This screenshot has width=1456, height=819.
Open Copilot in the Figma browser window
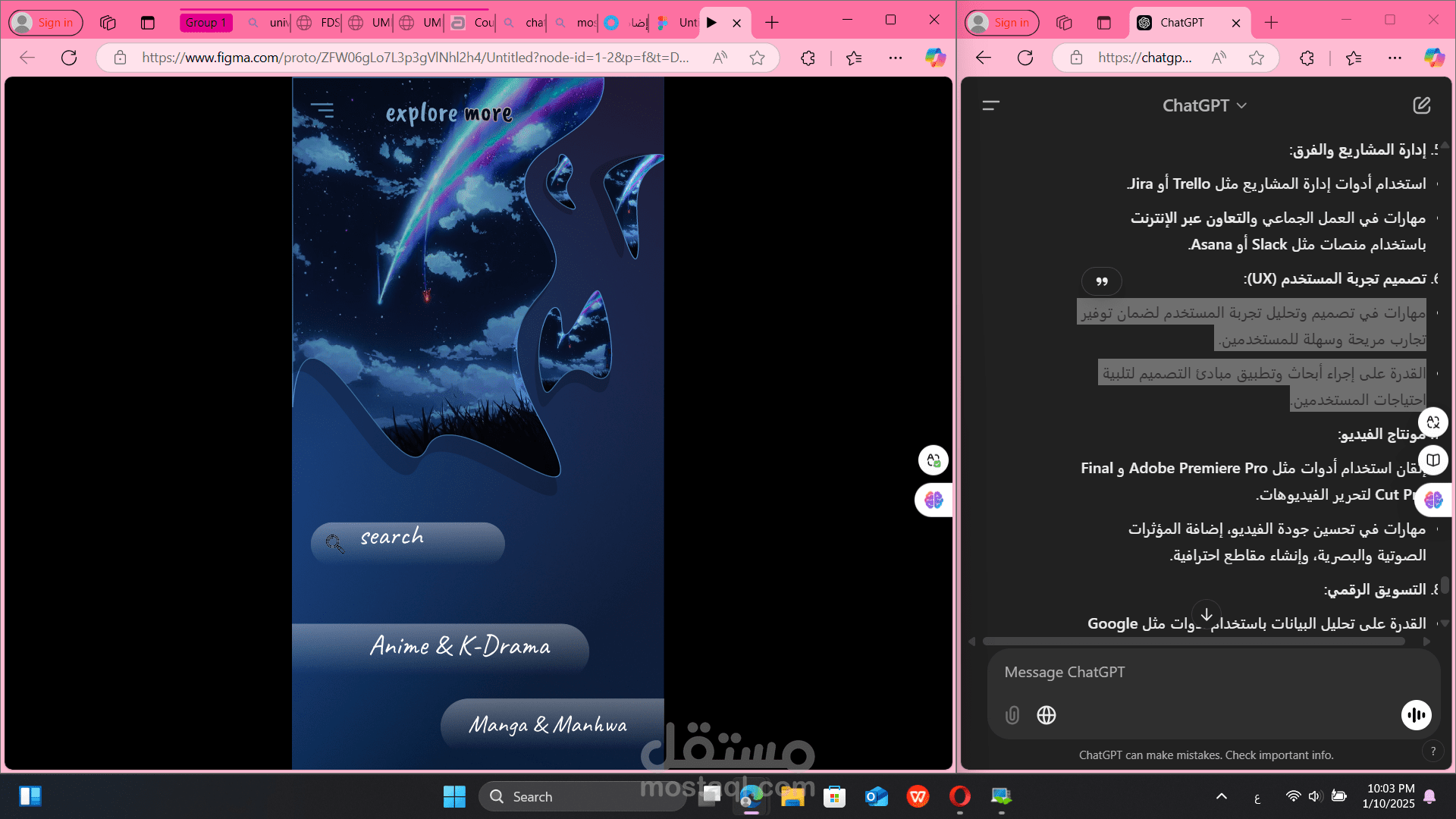(x=935, y=58)
